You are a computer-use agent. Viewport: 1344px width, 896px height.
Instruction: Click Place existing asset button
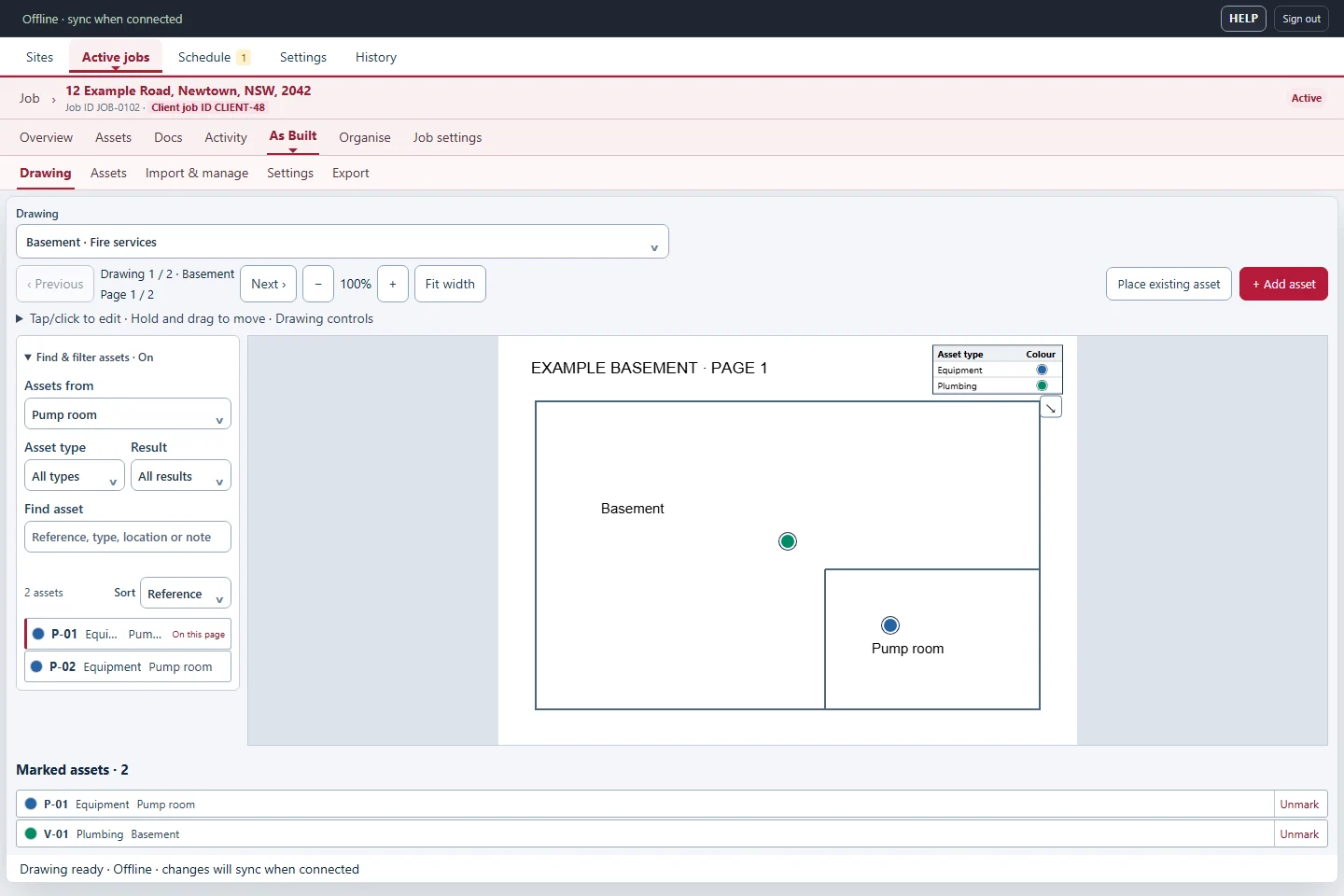(x=1169, y=284)
